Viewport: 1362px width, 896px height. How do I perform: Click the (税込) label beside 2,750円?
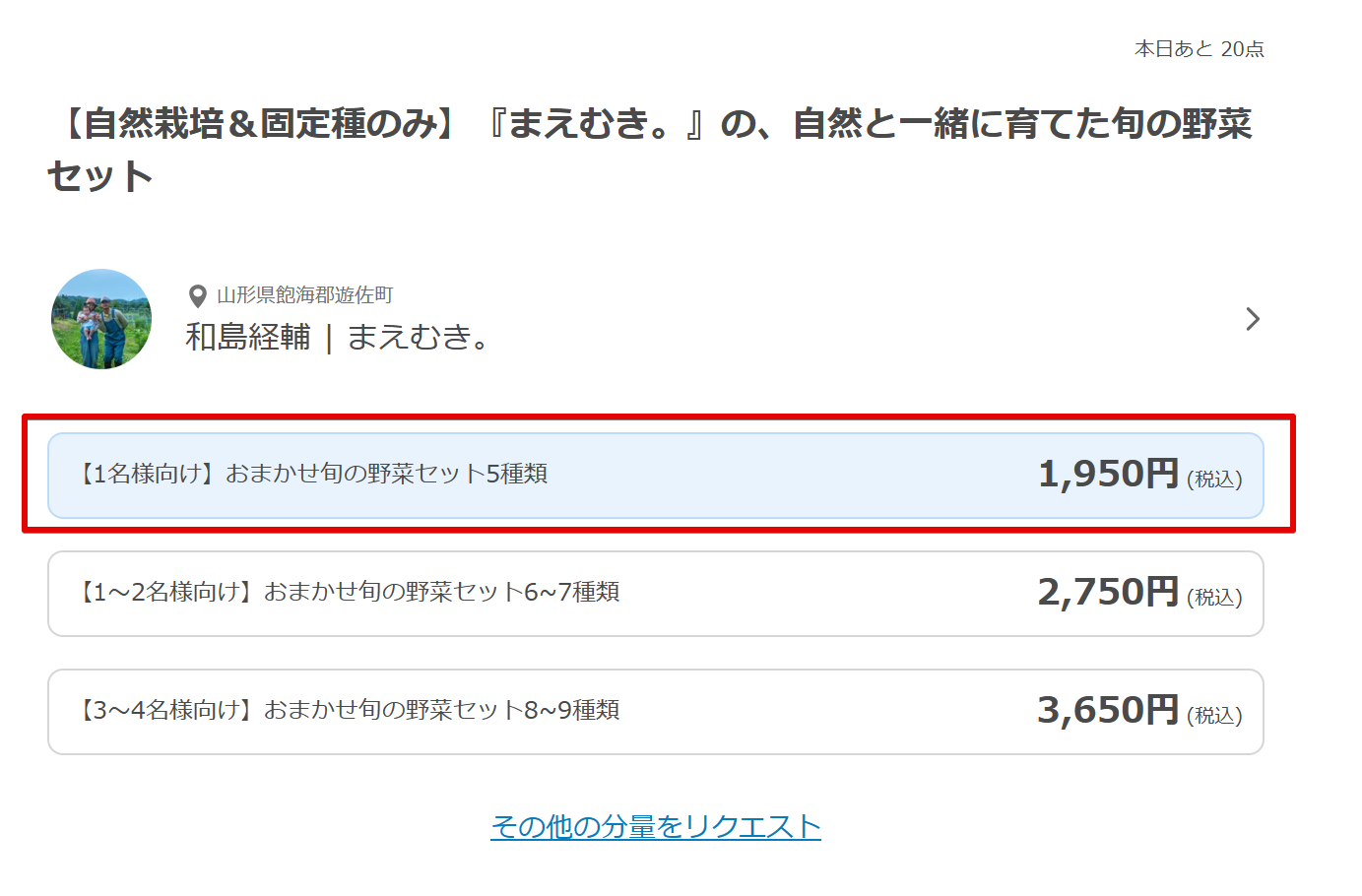click(1214, 598)
